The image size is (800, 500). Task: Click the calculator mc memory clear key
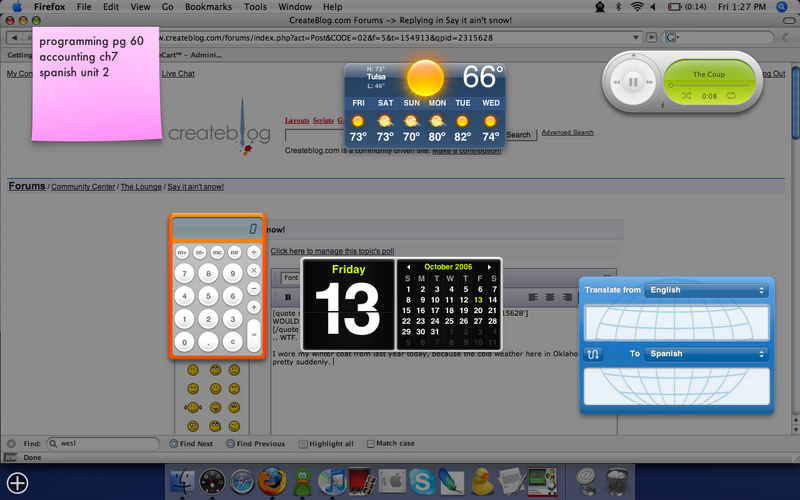[x=217, y=252]
